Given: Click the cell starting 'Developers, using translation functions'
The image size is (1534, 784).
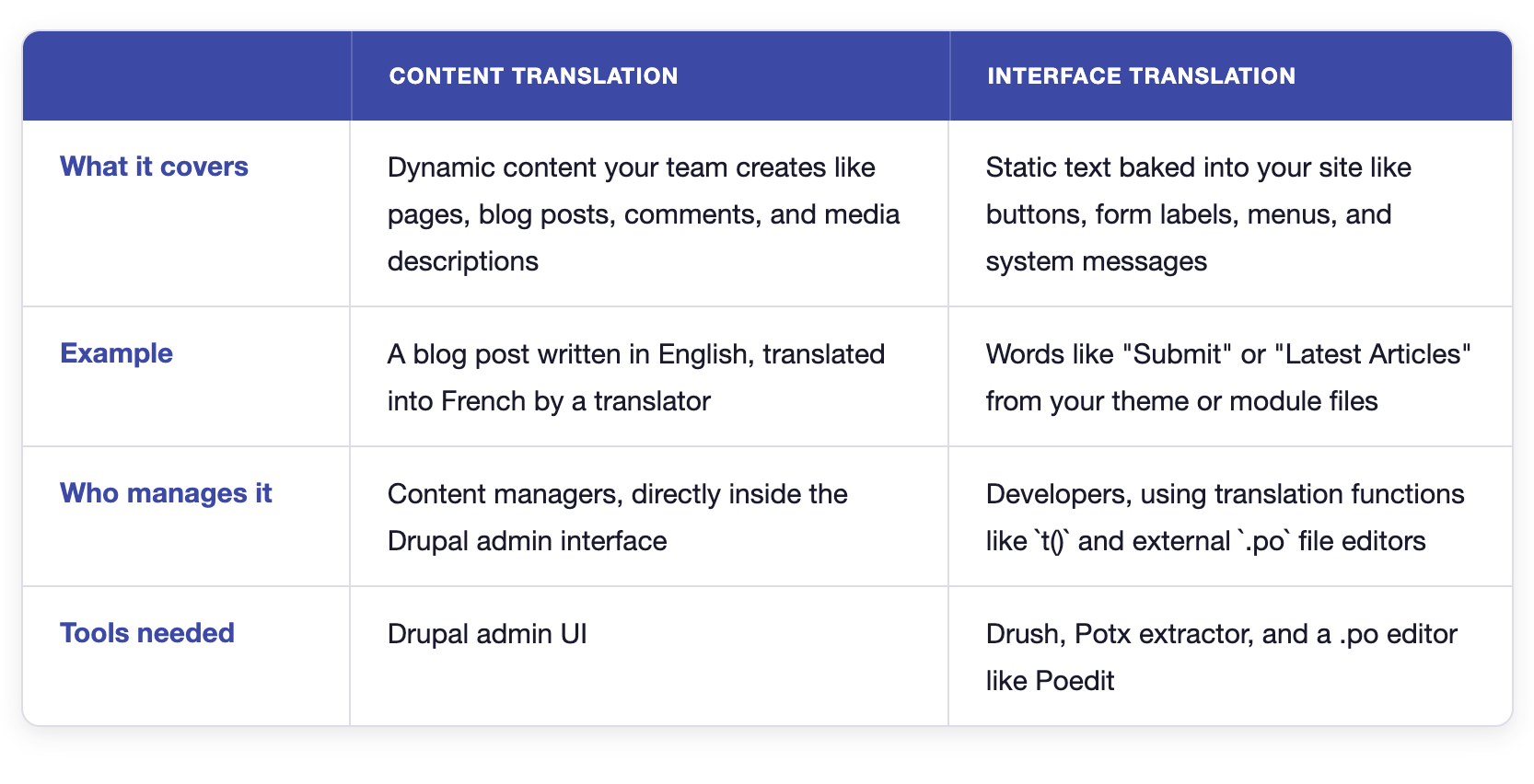Looking at the screenshot, I should click(x=1230, y=517).
